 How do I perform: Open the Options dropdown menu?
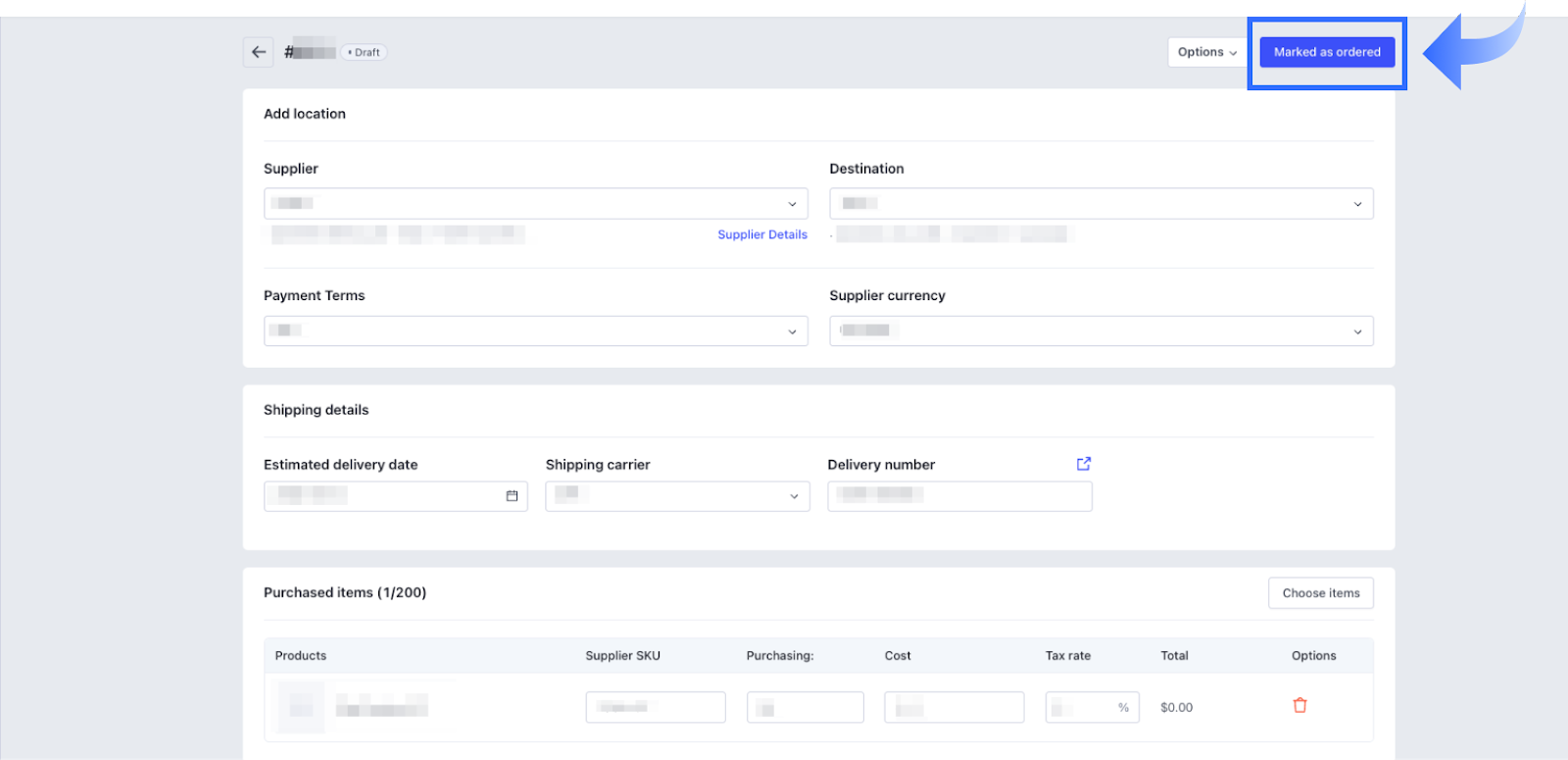tap(1206, 52)
